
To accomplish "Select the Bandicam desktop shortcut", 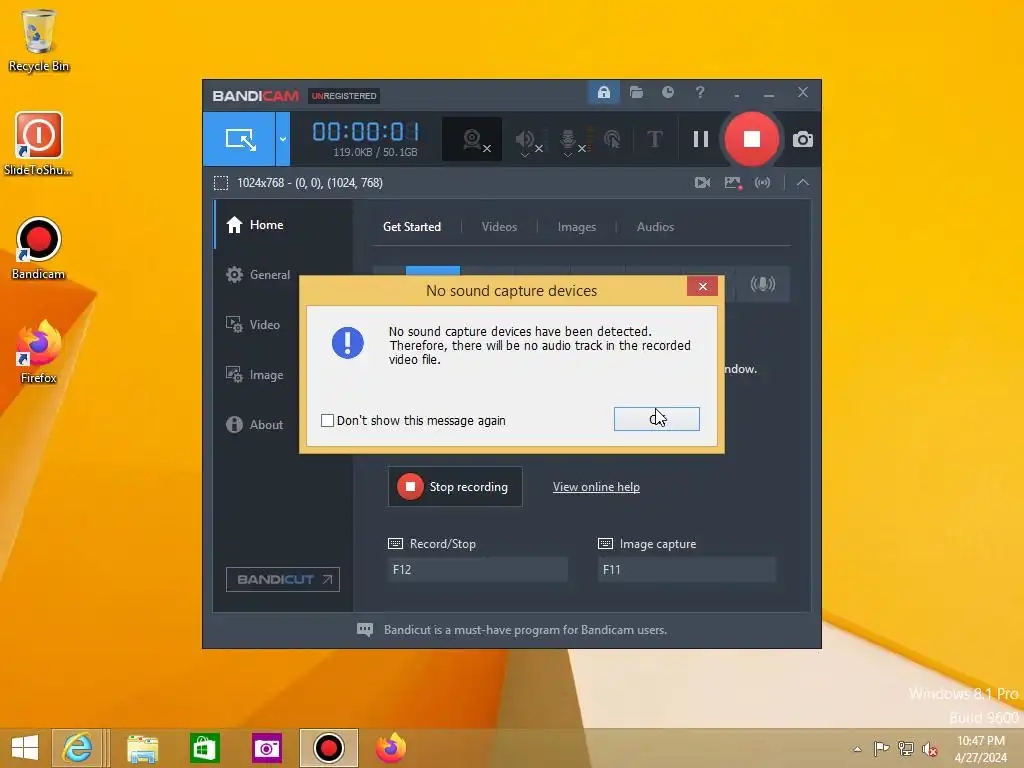I will (38, 248).
